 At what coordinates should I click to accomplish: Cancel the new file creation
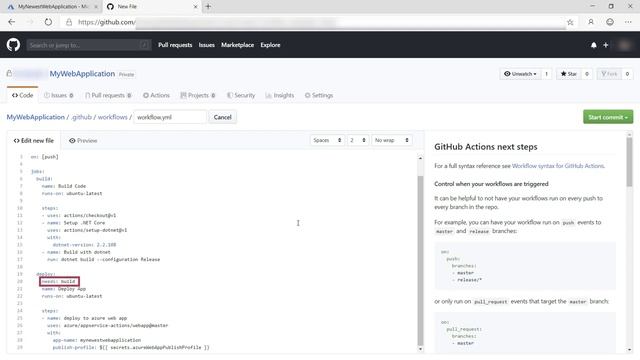(x=222, y=117)
